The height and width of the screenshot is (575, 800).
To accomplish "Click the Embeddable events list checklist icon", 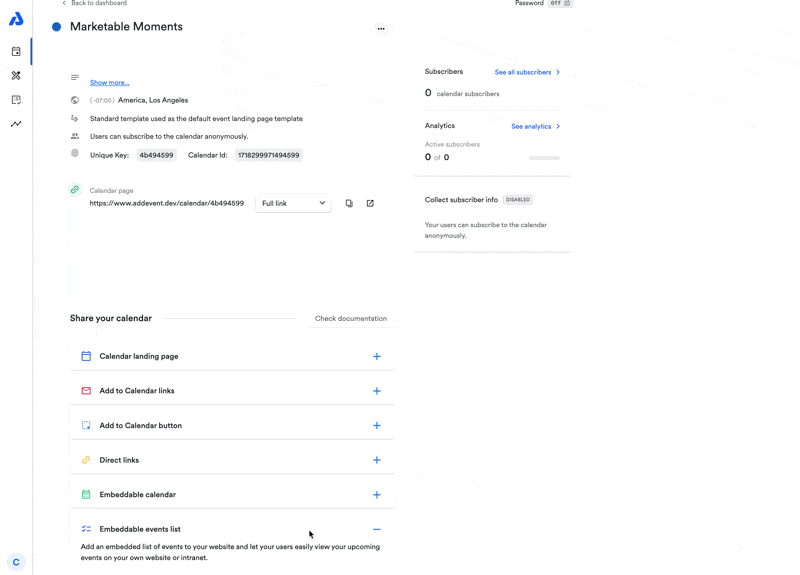I will (x=86, y=529).
